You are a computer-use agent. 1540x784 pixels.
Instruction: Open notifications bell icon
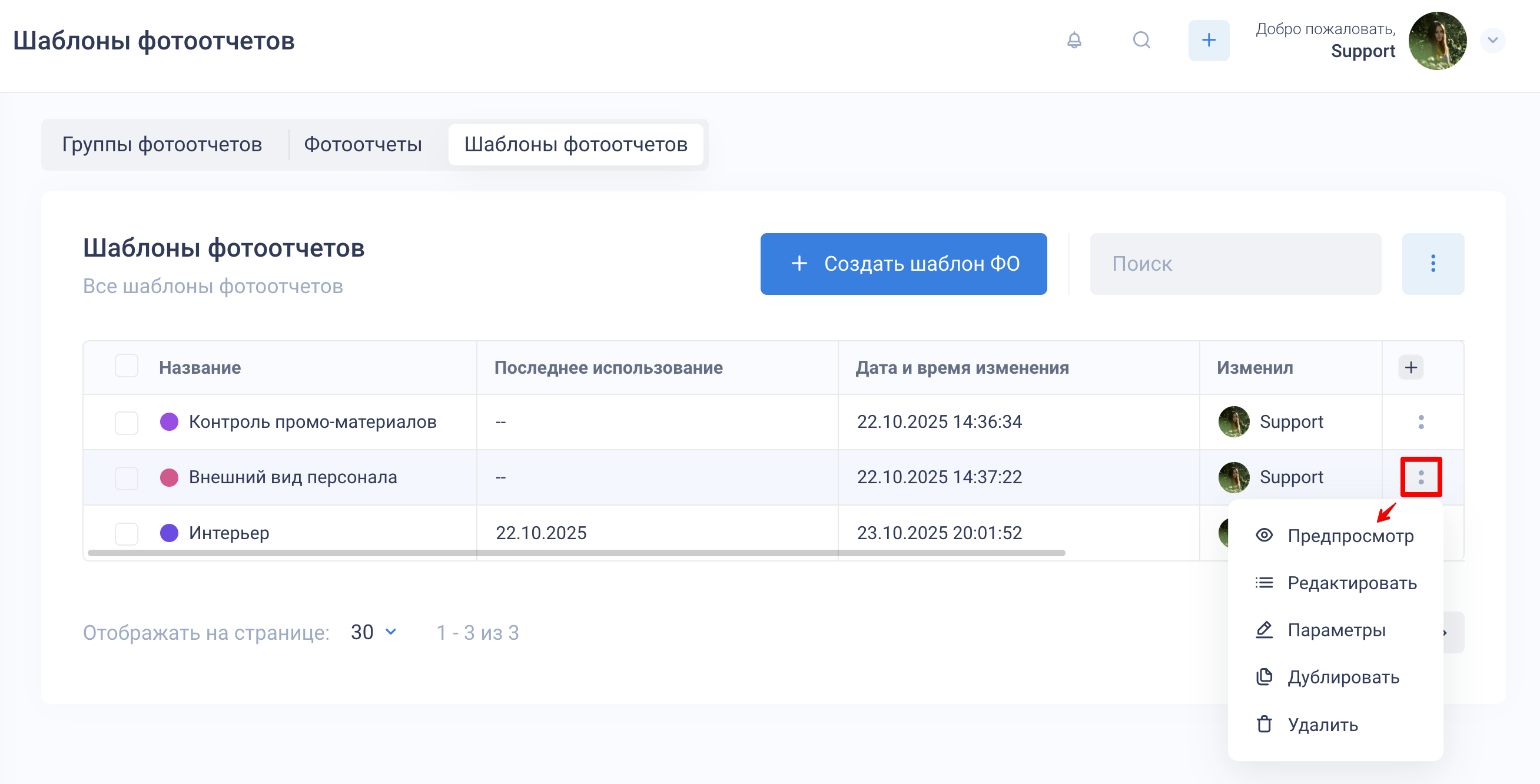click(1074, 40)
